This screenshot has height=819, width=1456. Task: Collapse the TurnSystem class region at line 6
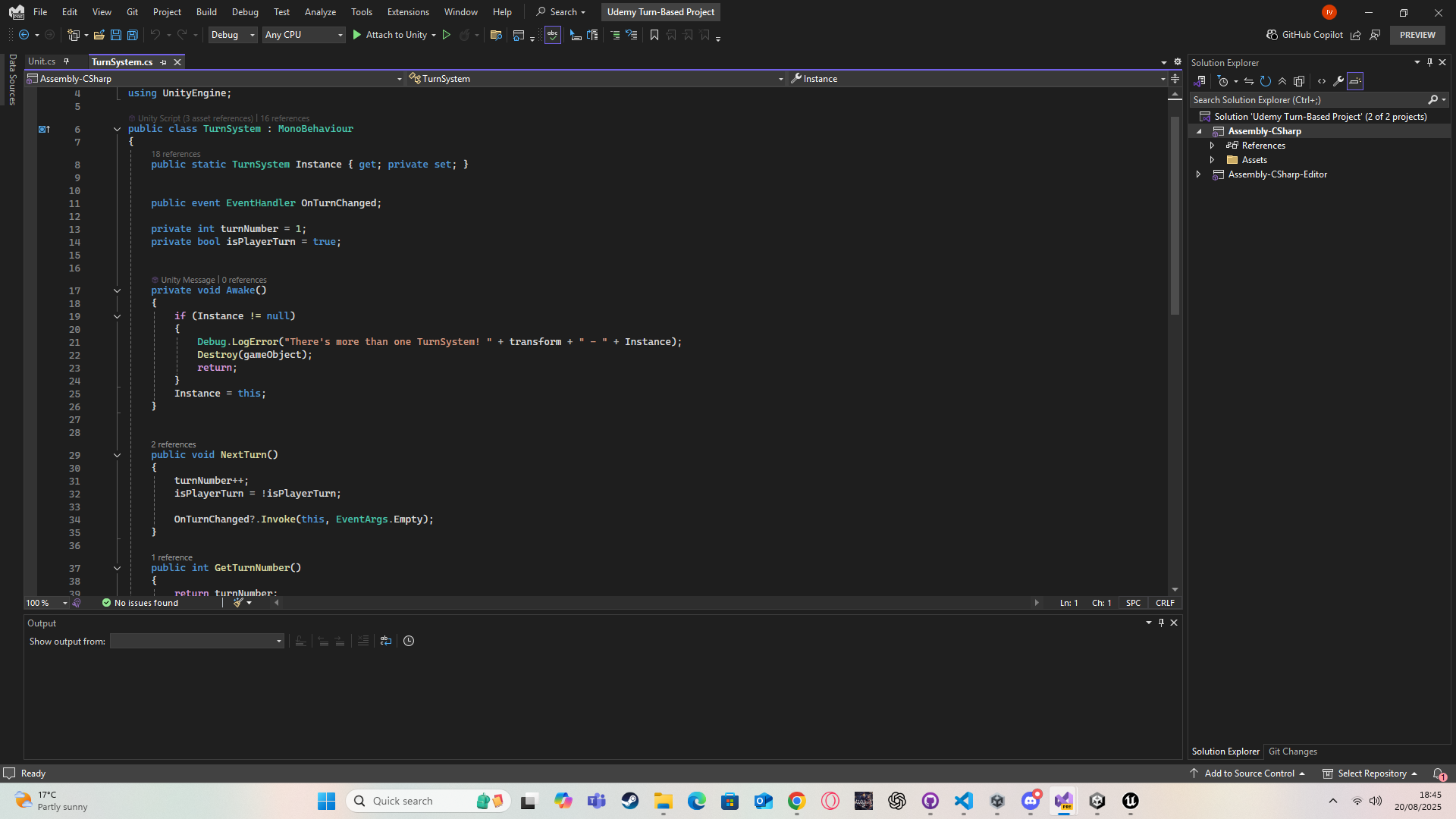(x=117, y=129)
